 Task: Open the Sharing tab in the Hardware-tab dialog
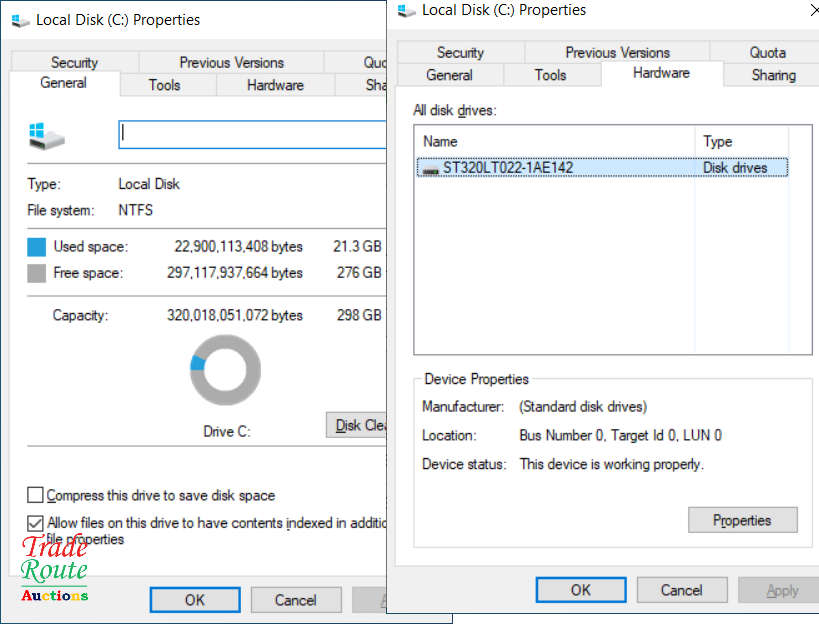click(773, 75)
